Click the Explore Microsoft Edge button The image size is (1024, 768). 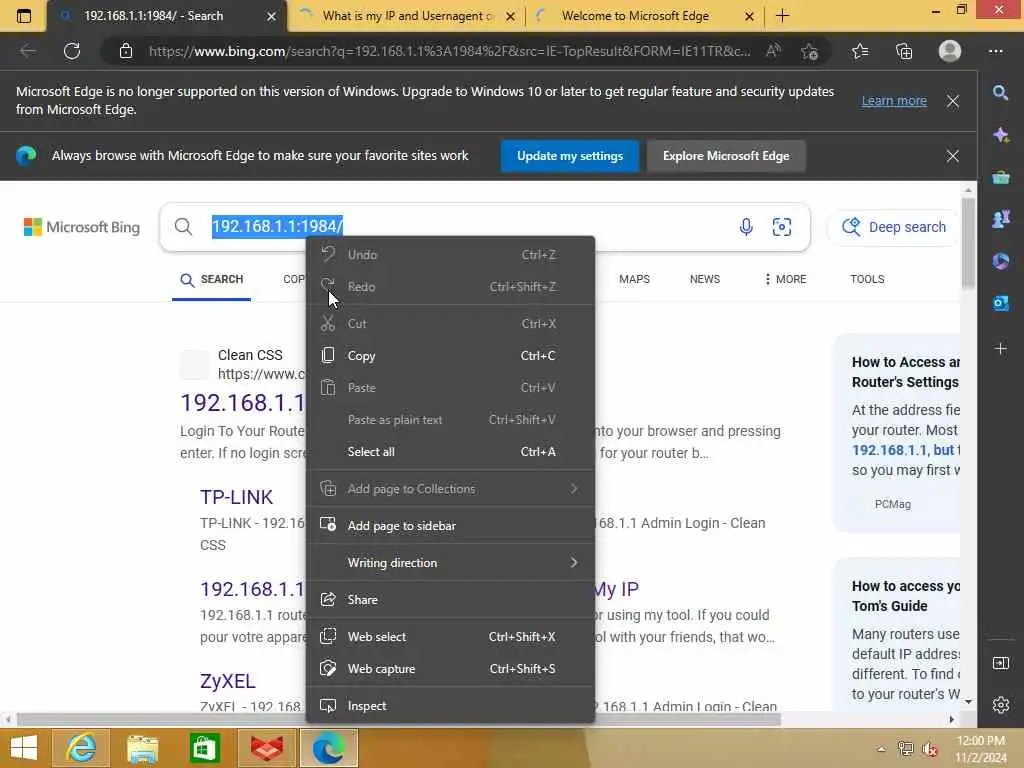click(726, 156)
